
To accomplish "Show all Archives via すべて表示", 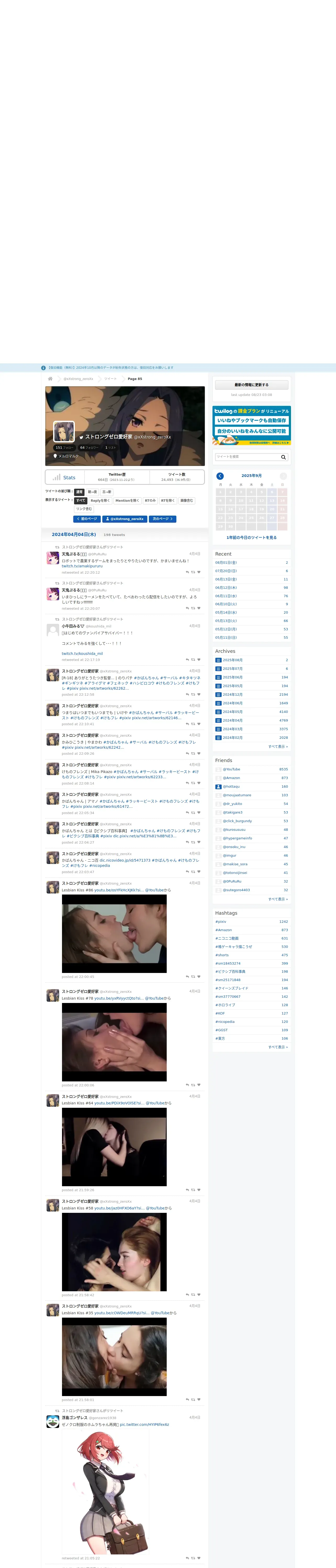I will point(278,746).
